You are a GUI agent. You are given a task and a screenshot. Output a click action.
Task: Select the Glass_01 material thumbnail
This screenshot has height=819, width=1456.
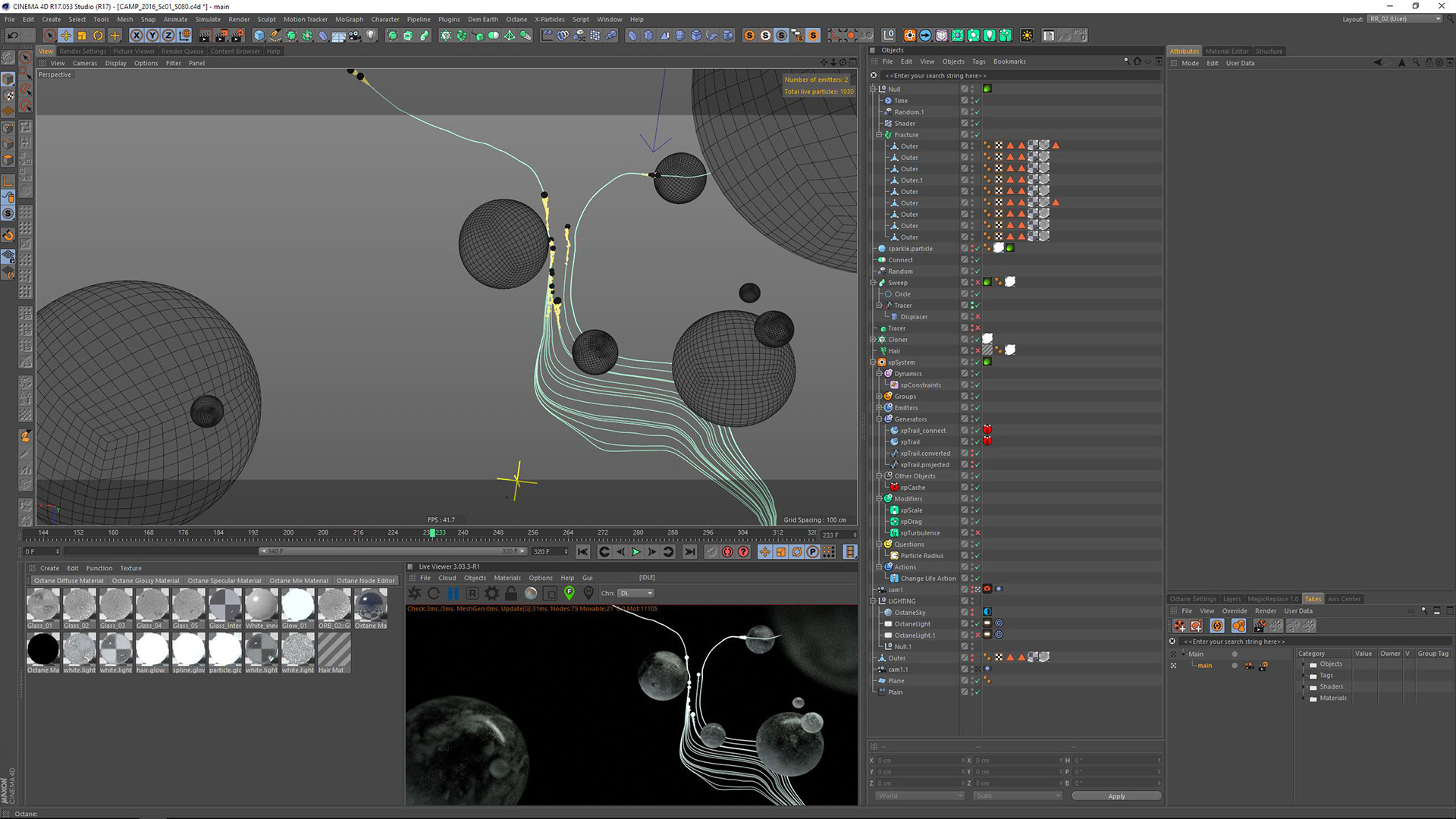click(x=42, y=609)
